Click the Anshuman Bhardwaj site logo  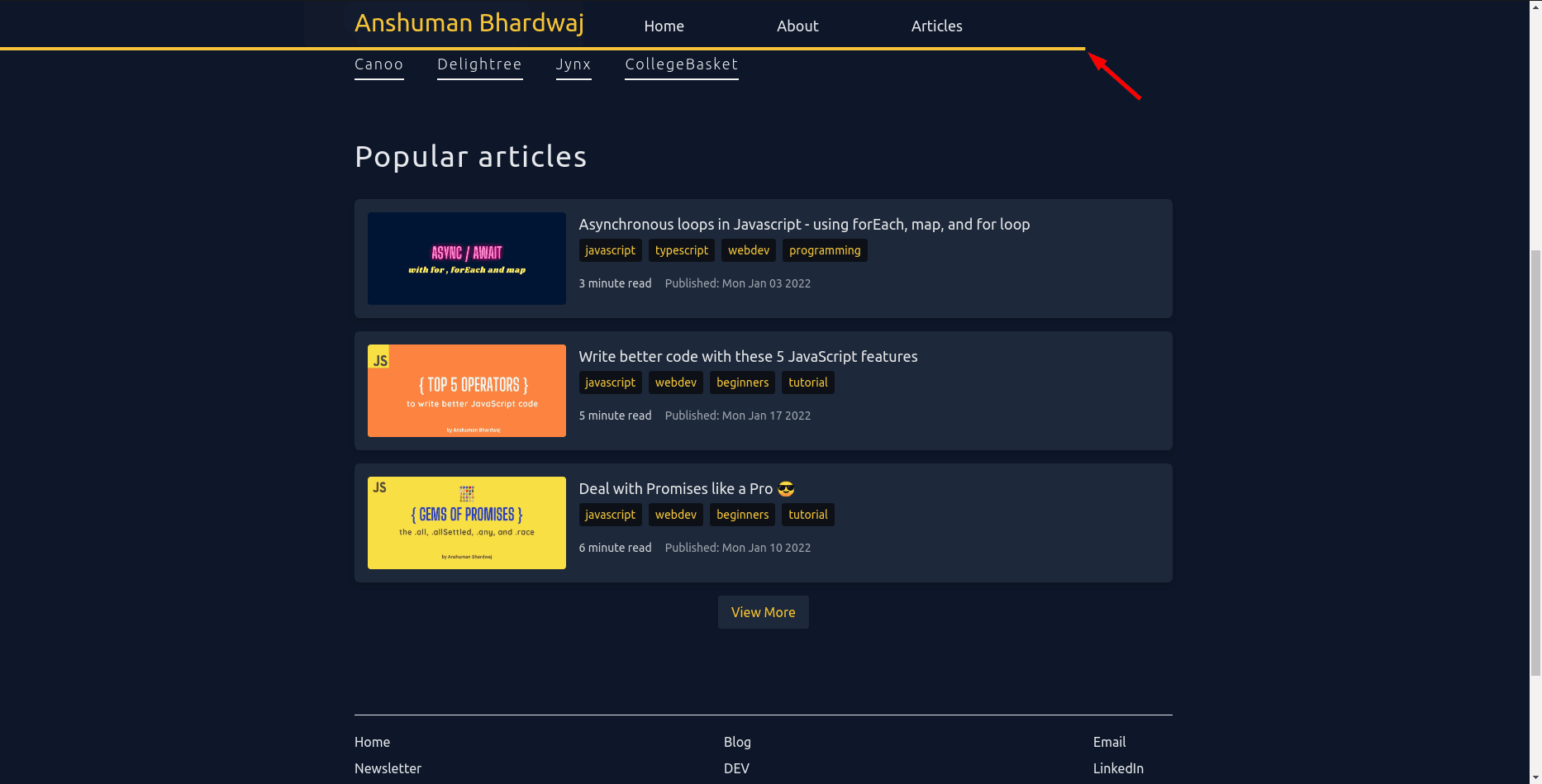pyautogui.click(x=469, y=22)
